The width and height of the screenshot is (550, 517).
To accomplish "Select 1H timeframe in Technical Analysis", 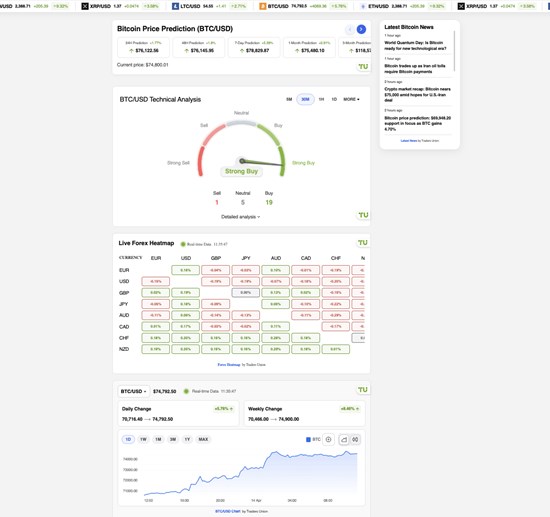I will [321, 99].
